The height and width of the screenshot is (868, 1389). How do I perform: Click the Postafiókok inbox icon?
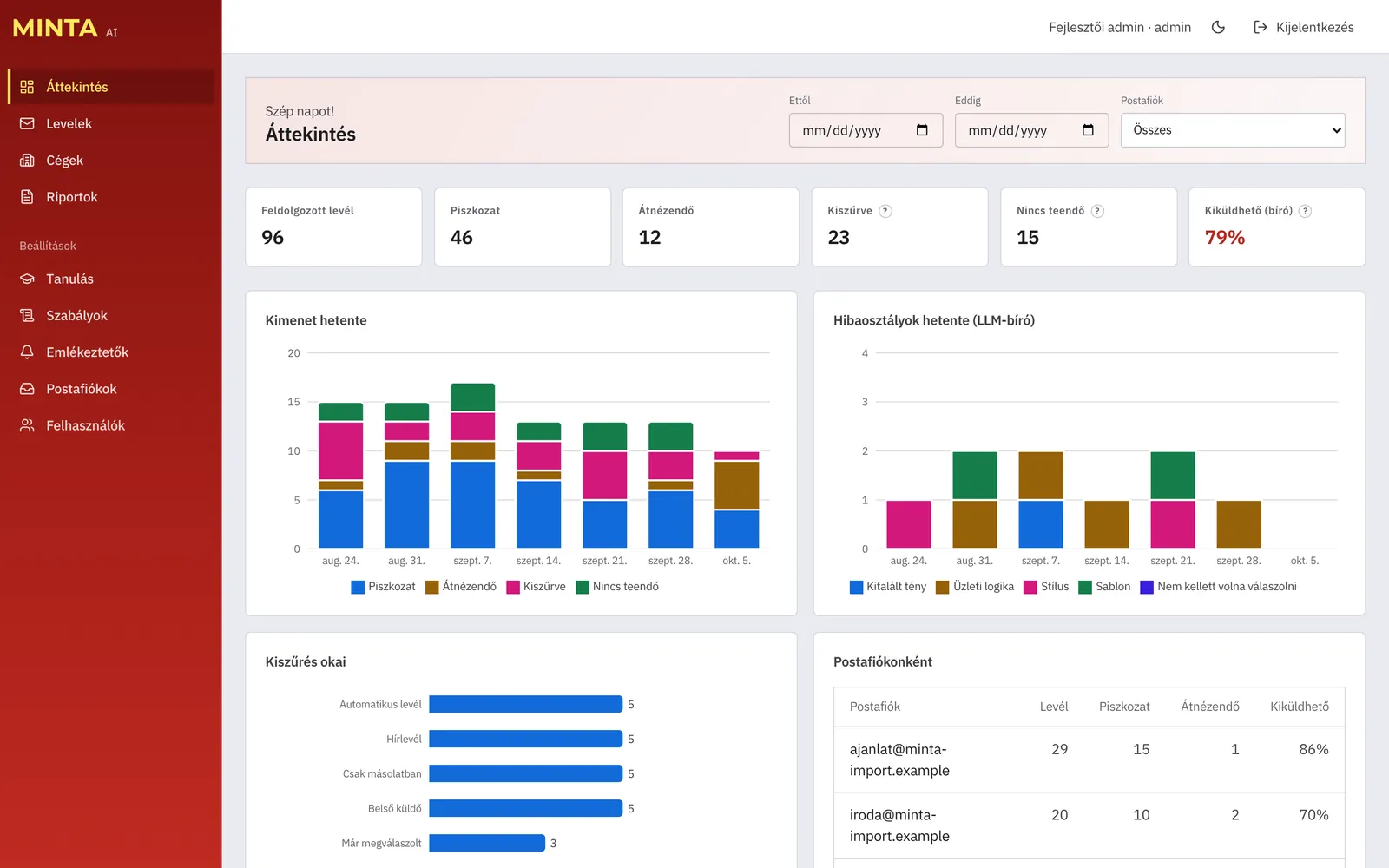pyautogui.click(x=27, y=389)
